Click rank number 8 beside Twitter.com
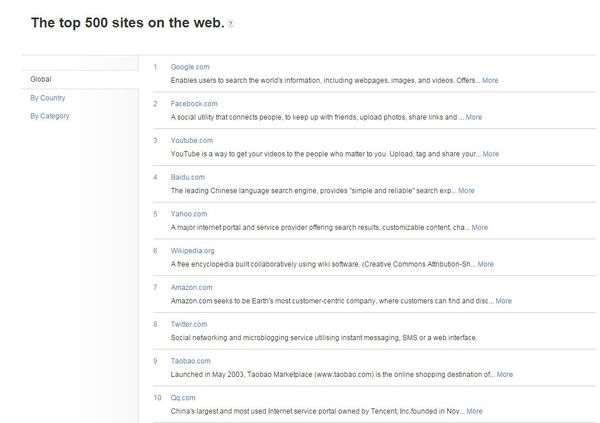 click(155, 324)
